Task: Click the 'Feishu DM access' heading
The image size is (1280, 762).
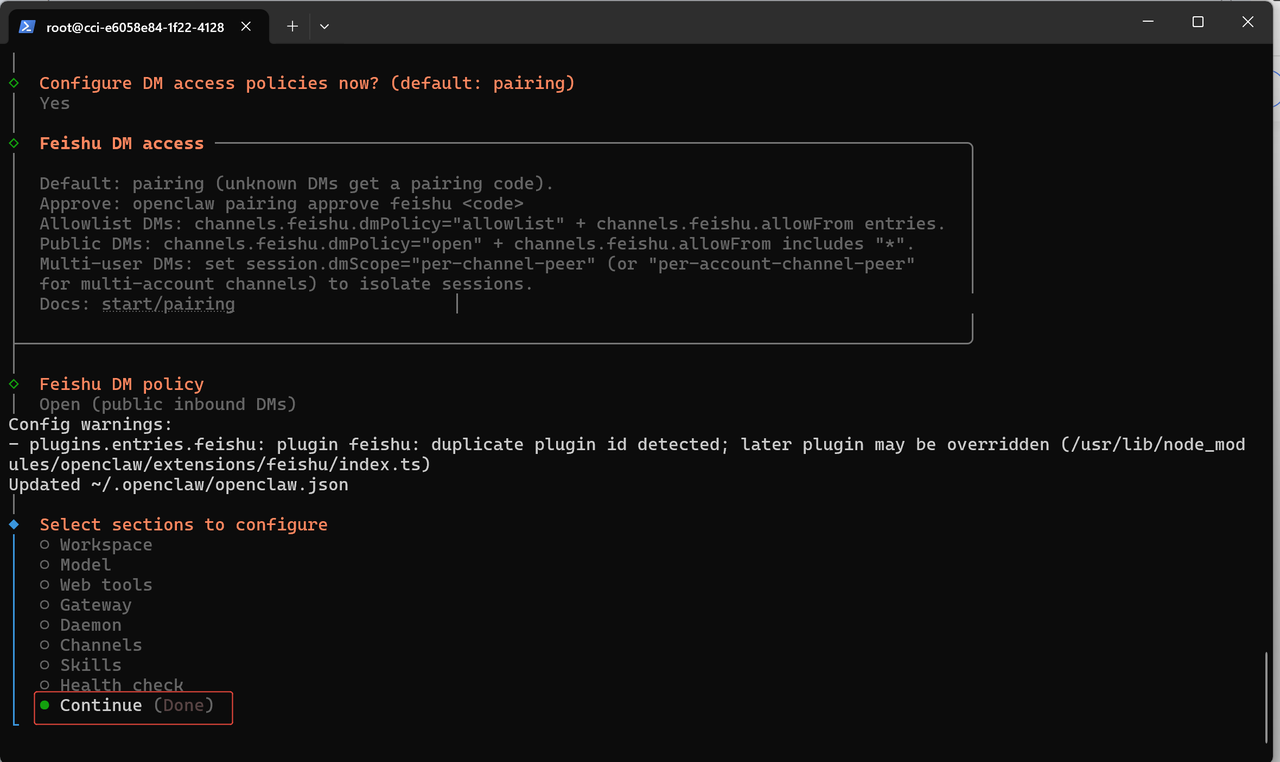Action: [x=121, y=144]
